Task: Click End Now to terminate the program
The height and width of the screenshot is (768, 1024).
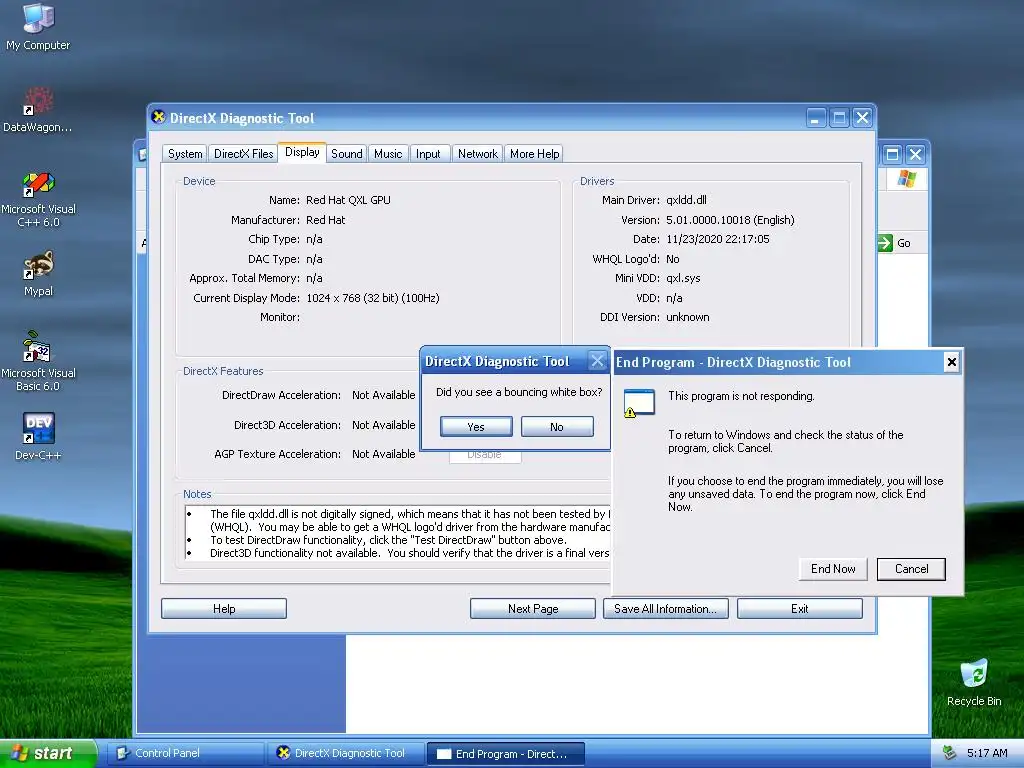Action: coord(833,569)
